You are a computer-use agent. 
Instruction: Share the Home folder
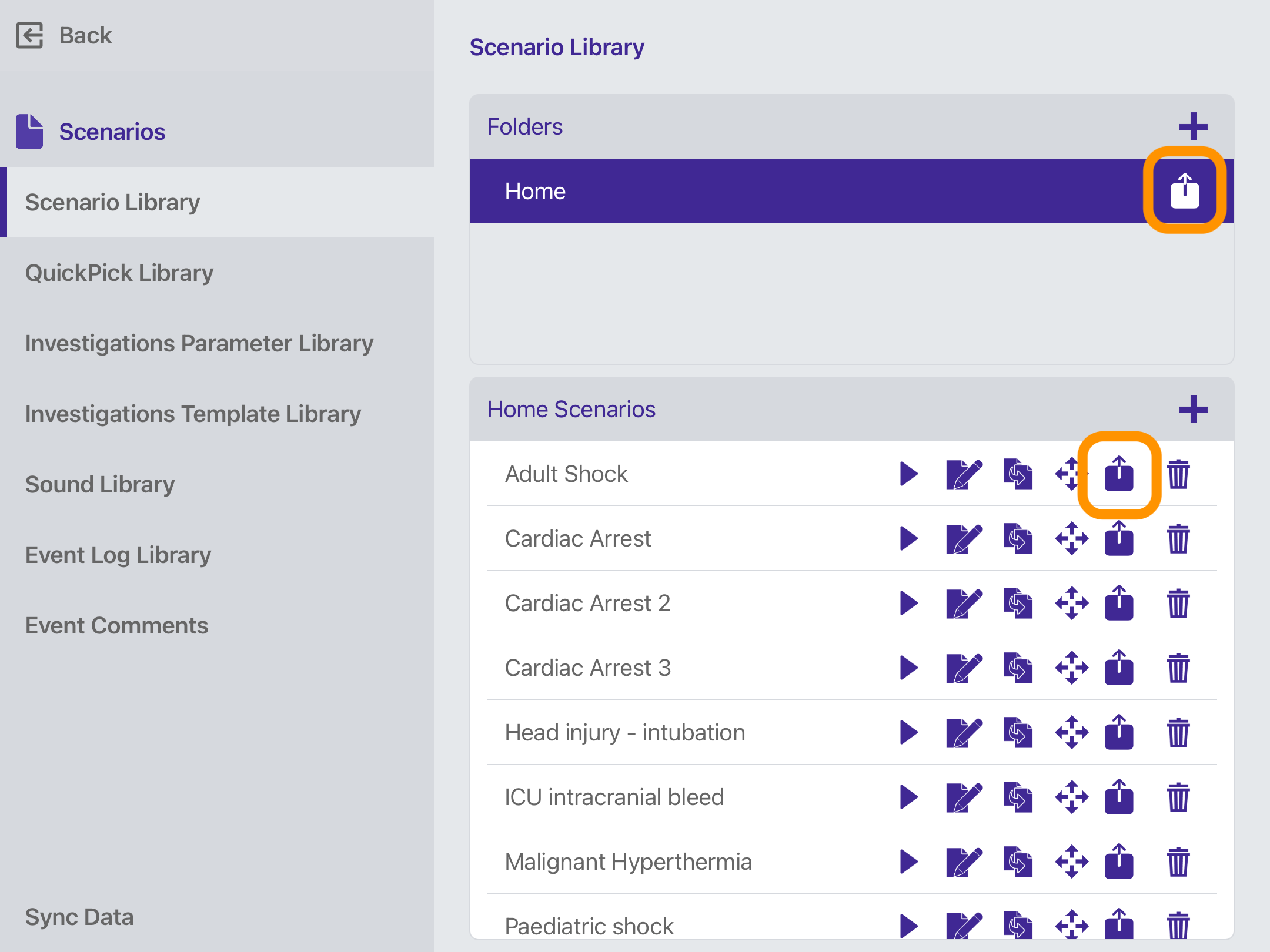pyautogui.click(x=1184, y=190)
